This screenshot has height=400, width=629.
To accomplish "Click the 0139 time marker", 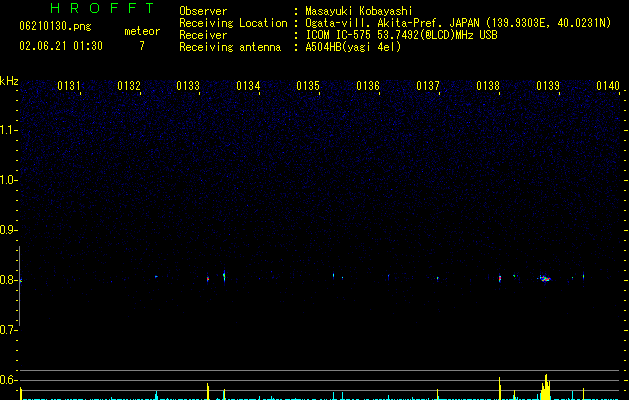I will pos(548,86).
